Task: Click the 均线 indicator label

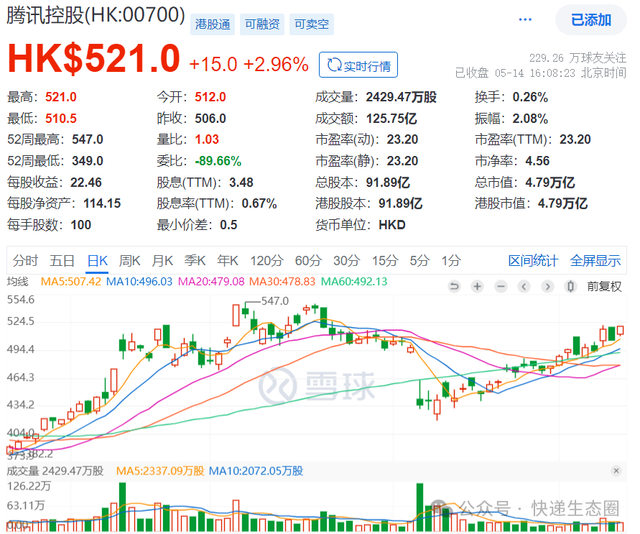Action: [18, 282]
